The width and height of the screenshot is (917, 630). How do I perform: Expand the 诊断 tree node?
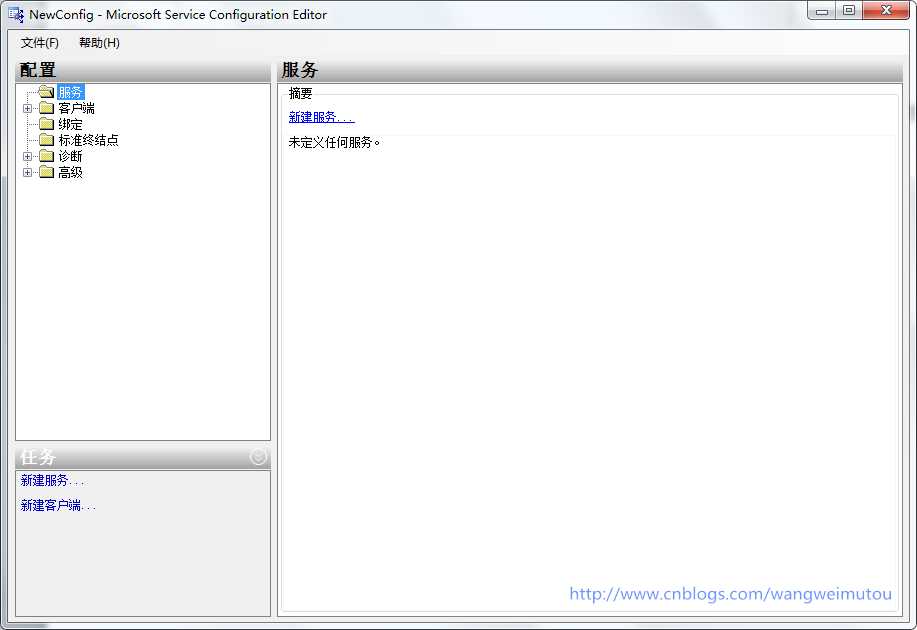coord(27,156)
